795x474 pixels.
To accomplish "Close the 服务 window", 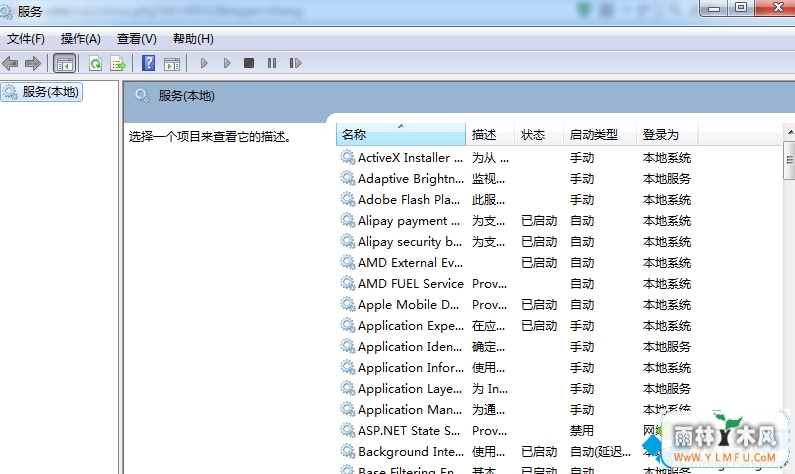I will [776, 8].
